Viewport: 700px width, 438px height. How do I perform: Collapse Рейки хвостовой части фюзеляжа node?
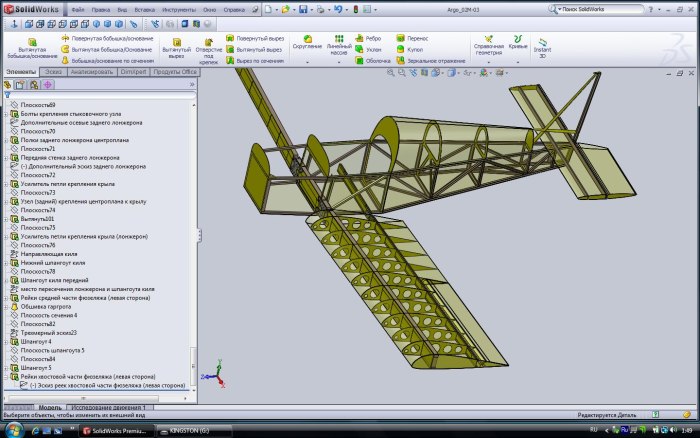pos(4,376)
